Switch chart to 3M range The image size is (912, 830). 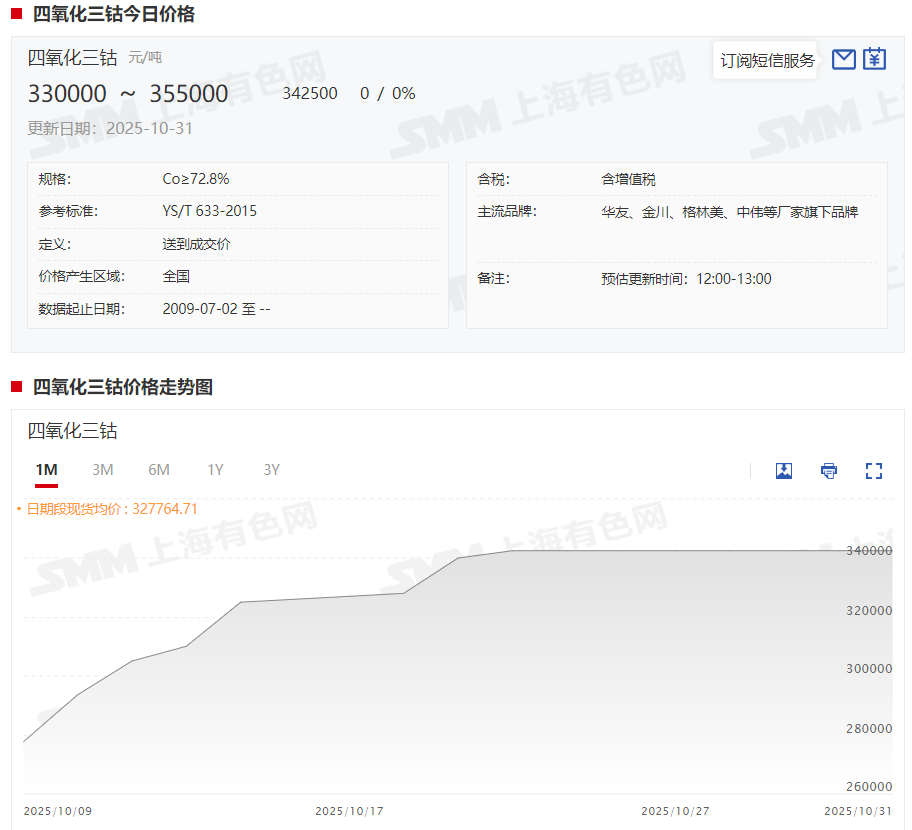coord(103,470)
